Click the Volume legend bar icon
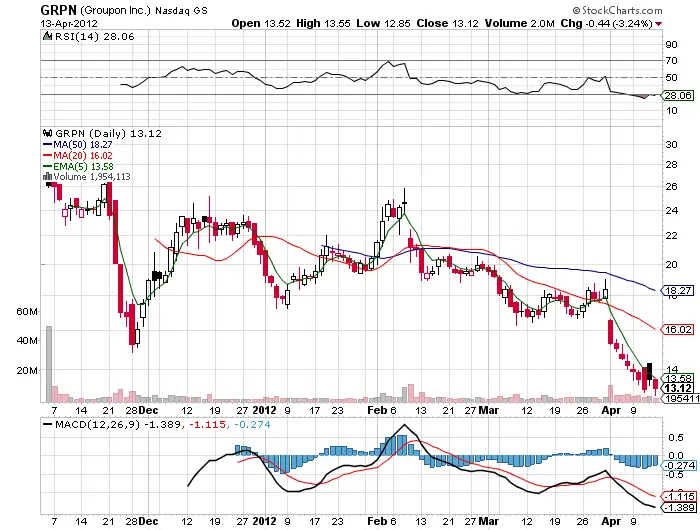700x530 pixels. coord(47,177)
